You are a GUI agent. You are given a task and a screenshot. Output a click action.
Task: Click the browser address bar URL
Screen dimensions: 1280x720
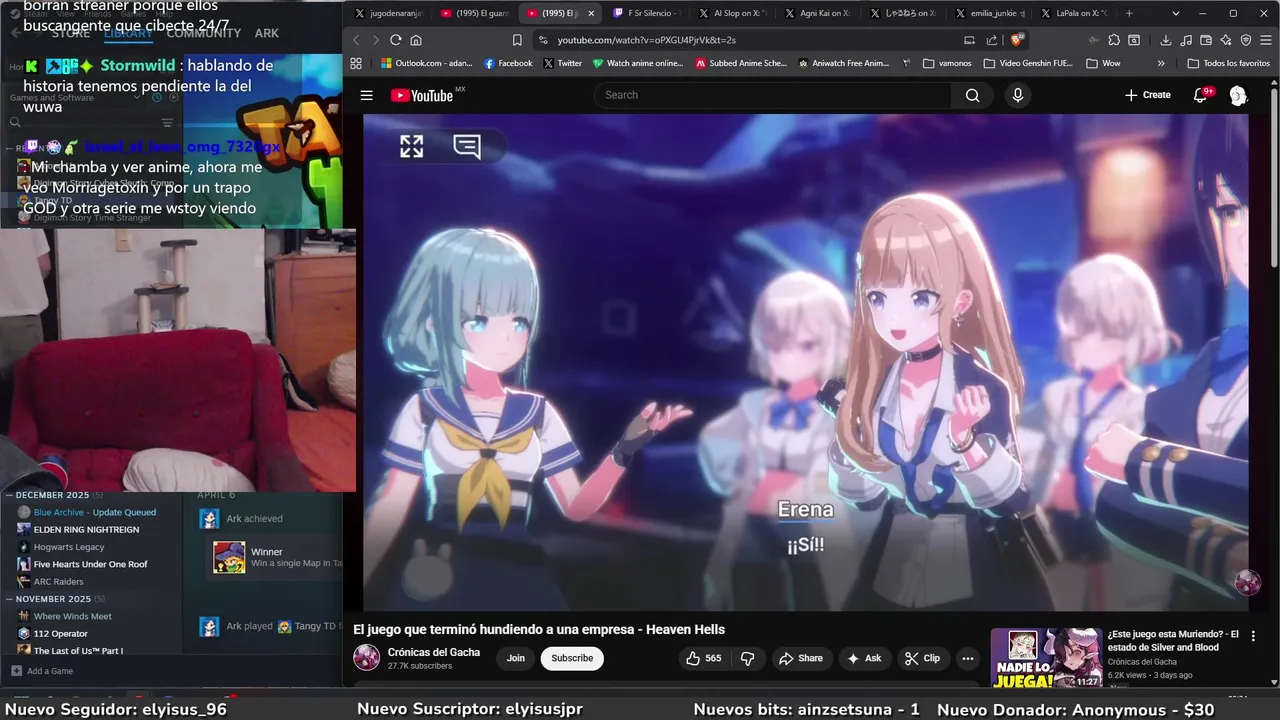(x=646, y=40)
